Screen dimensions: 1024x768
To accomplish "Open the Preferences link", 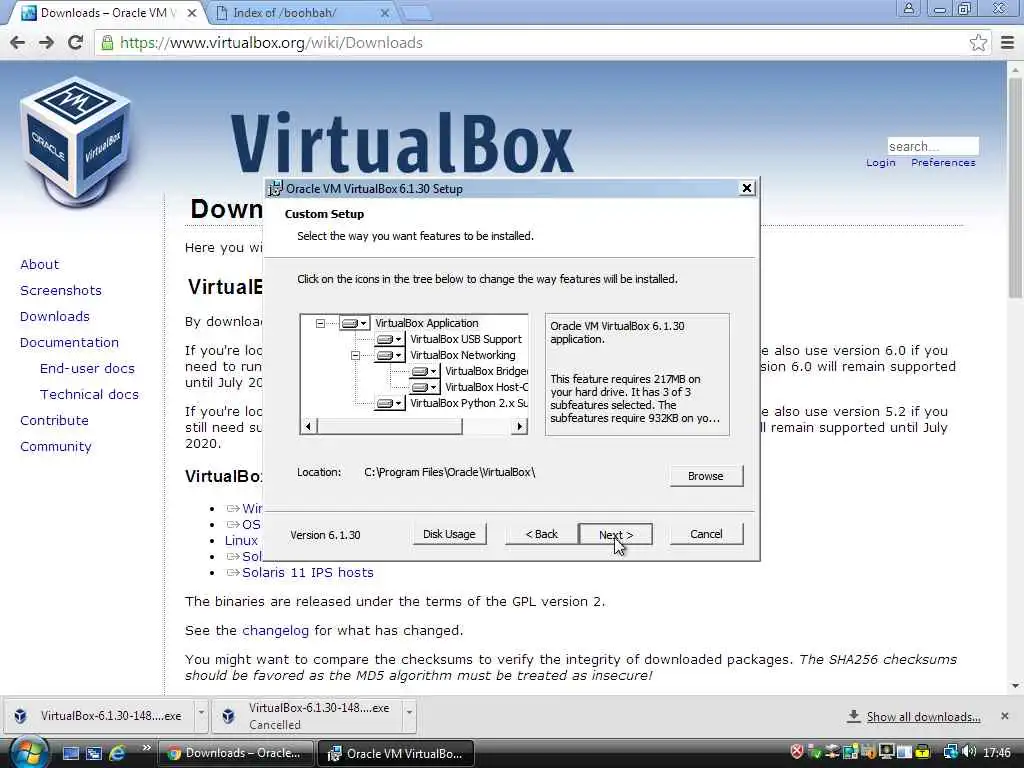I will coord(943,163).
